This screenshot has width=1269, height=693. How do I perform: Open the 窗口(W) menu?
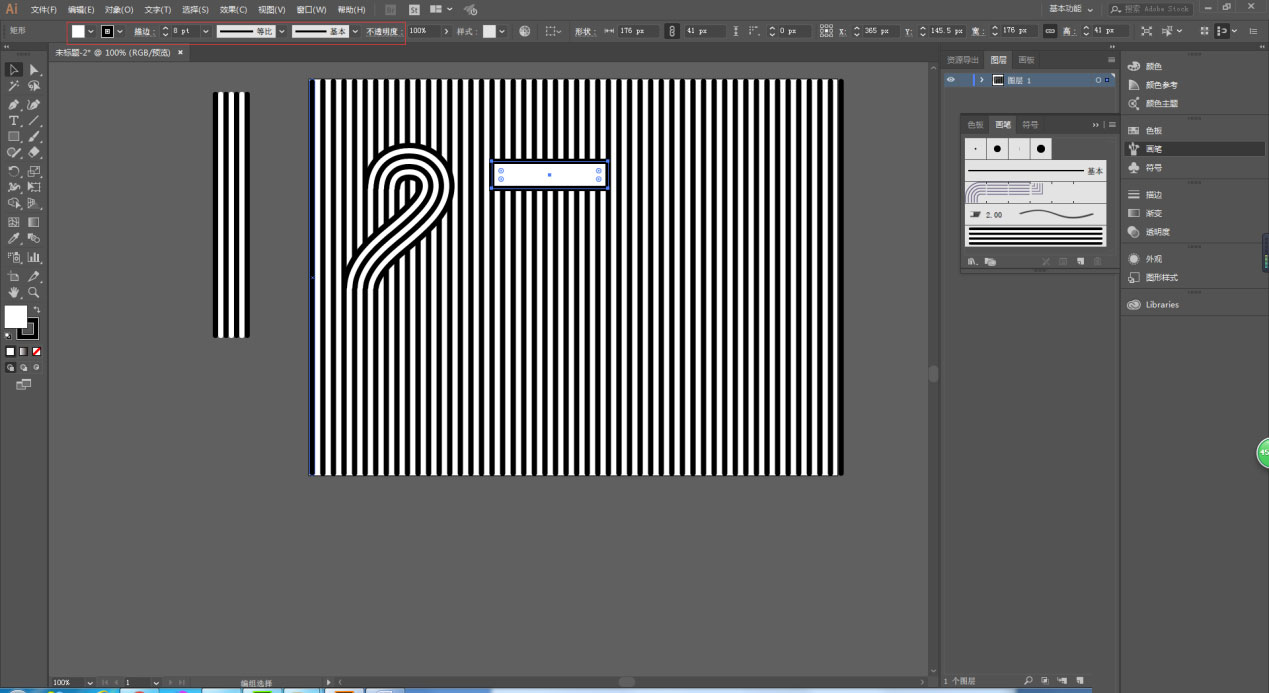pos(311,9)
